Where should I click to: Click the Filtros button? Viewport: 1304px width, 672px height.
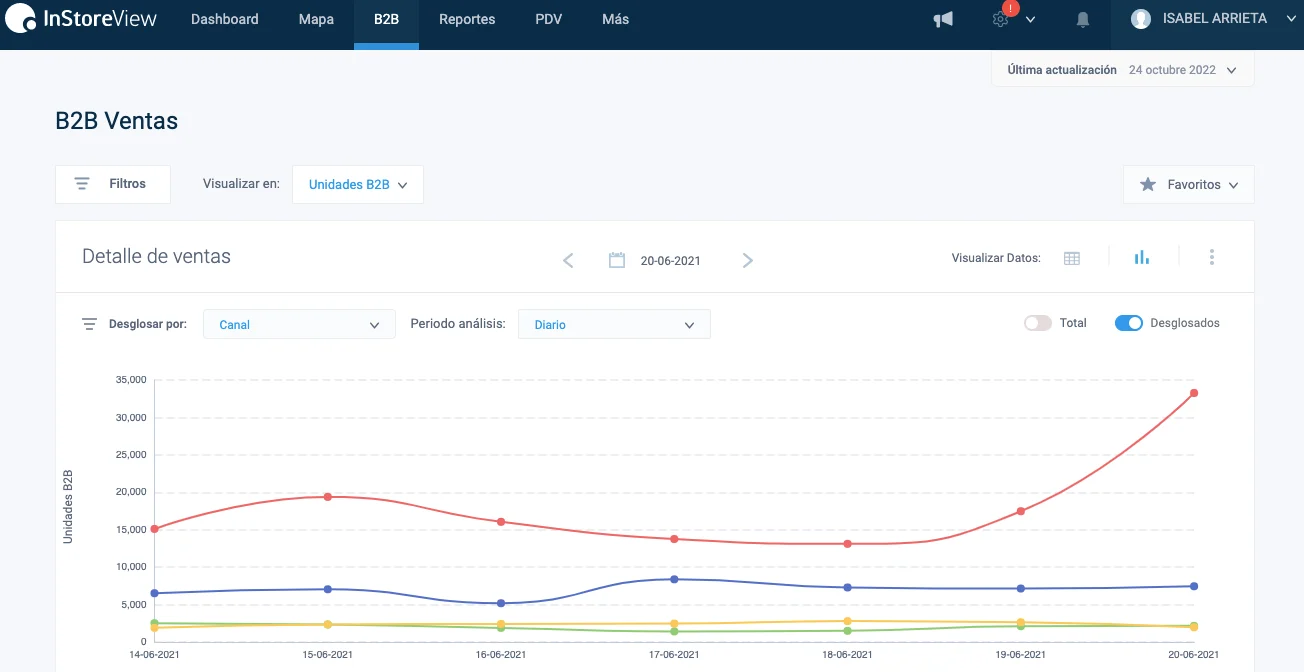coord(113,184)
